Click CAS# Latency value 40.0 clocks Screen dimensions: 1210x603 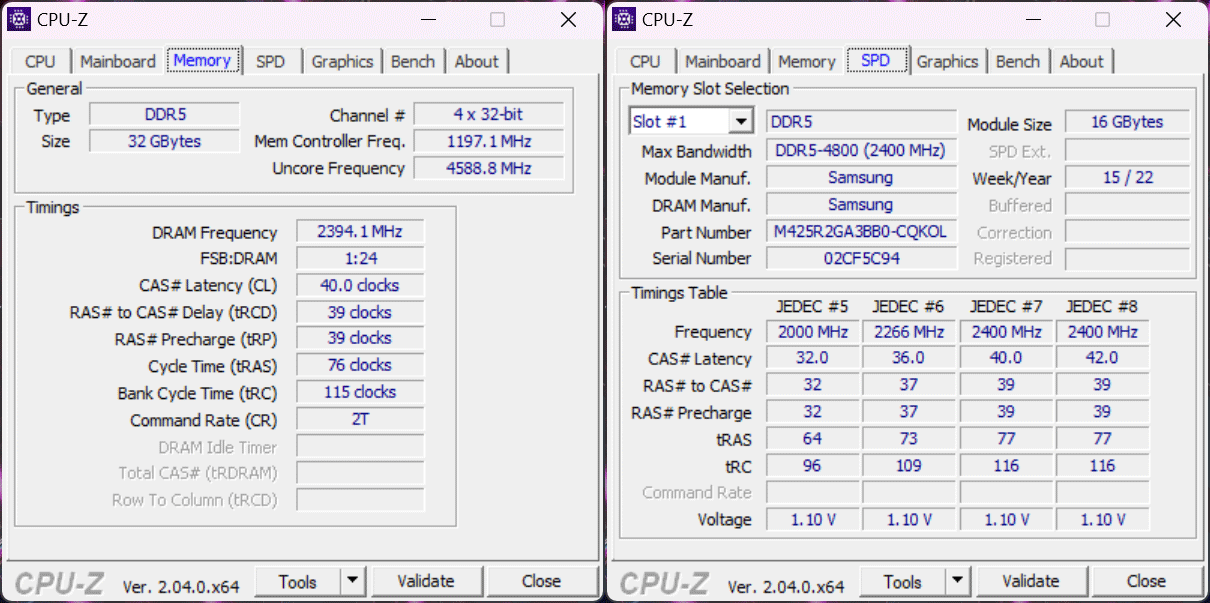click(x=360, y=285)
